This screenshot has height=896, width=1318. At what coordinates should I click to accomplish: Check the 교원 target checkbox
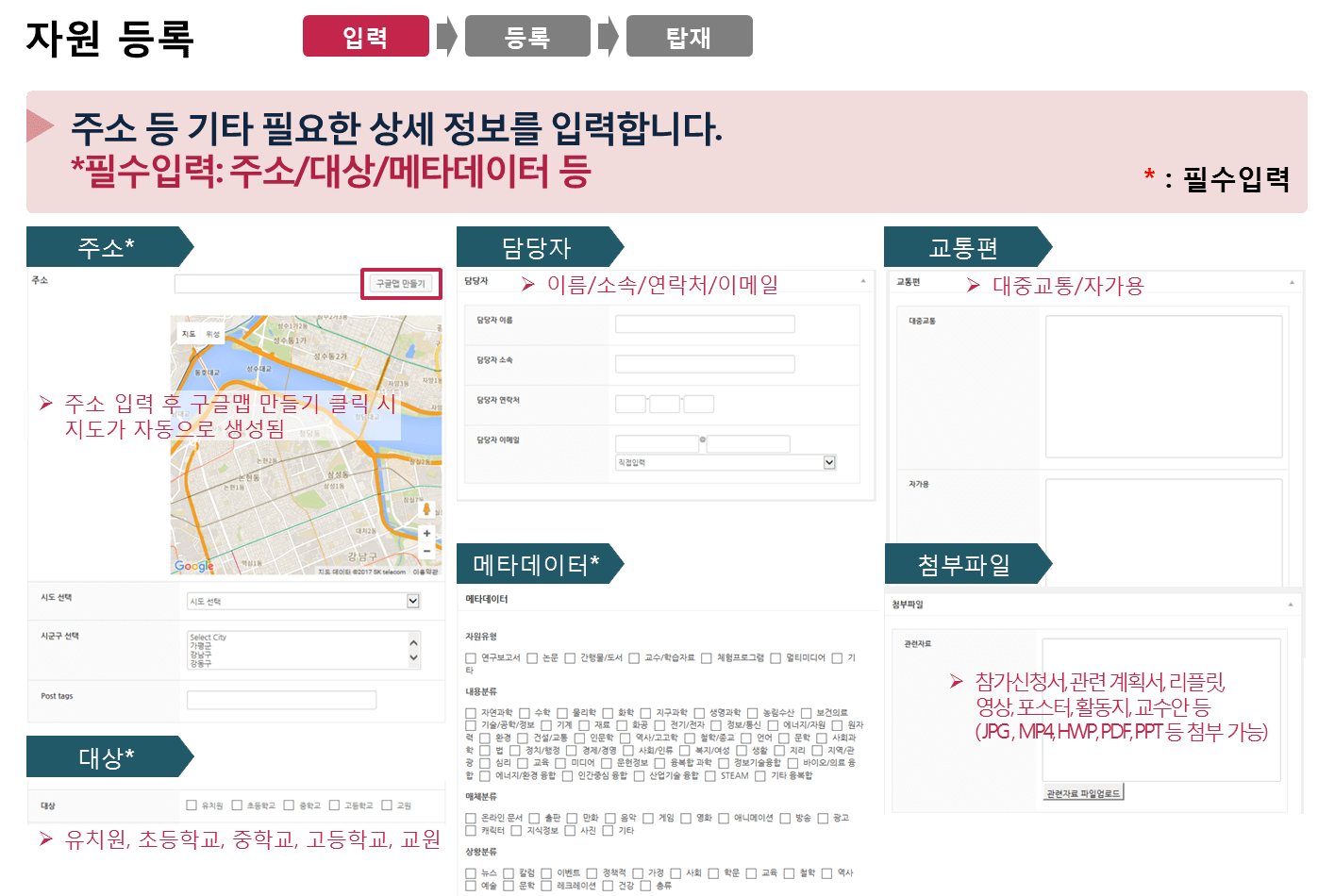386,805
